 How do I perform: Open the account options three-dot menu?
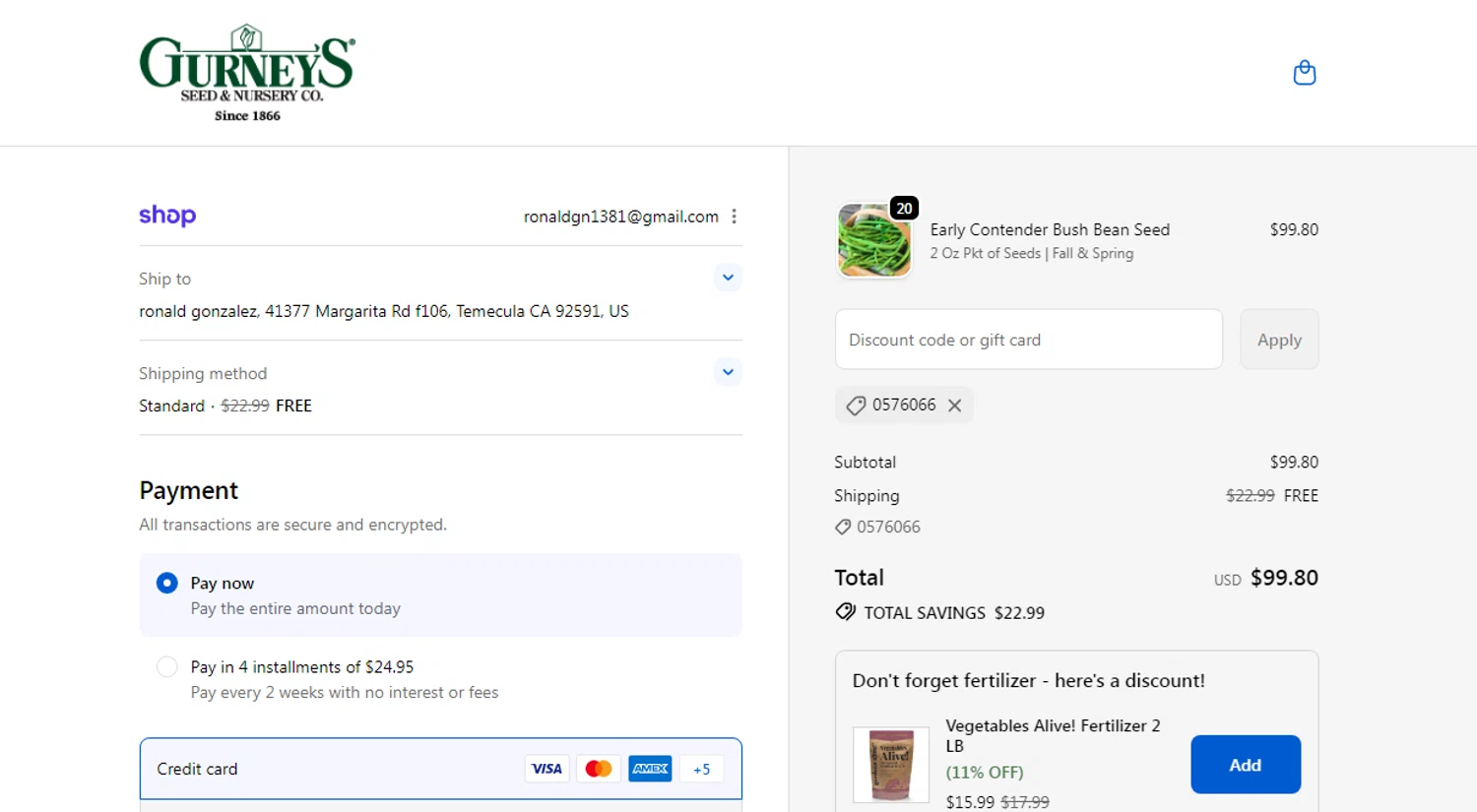[x=735, y=217]
